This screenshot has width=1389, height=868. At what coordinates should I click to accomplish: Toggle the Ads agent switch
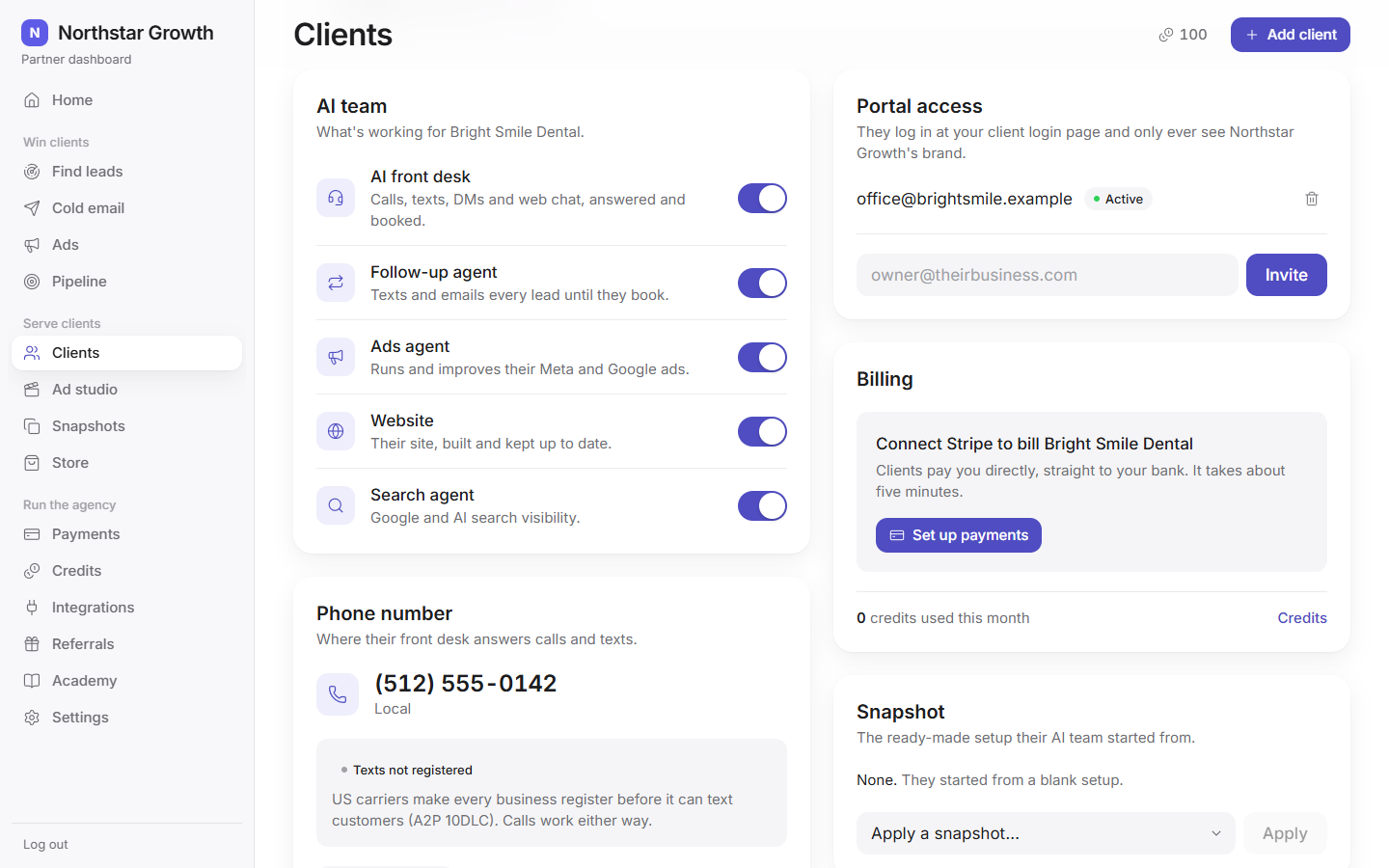pyautogui.click(x=762, y=358)
